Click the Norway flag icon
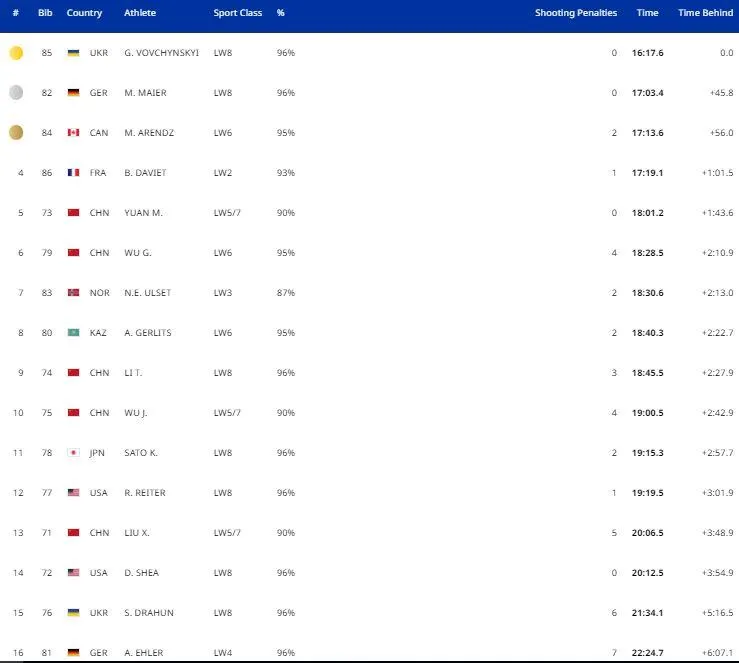Screen dimensions: 739x663 [73, 293]
